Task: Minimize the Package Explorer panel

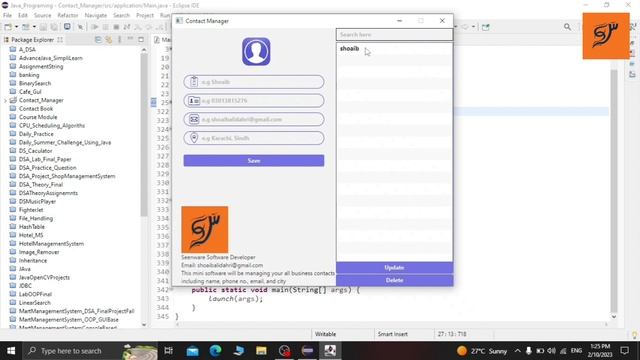Action: (130, 39)
